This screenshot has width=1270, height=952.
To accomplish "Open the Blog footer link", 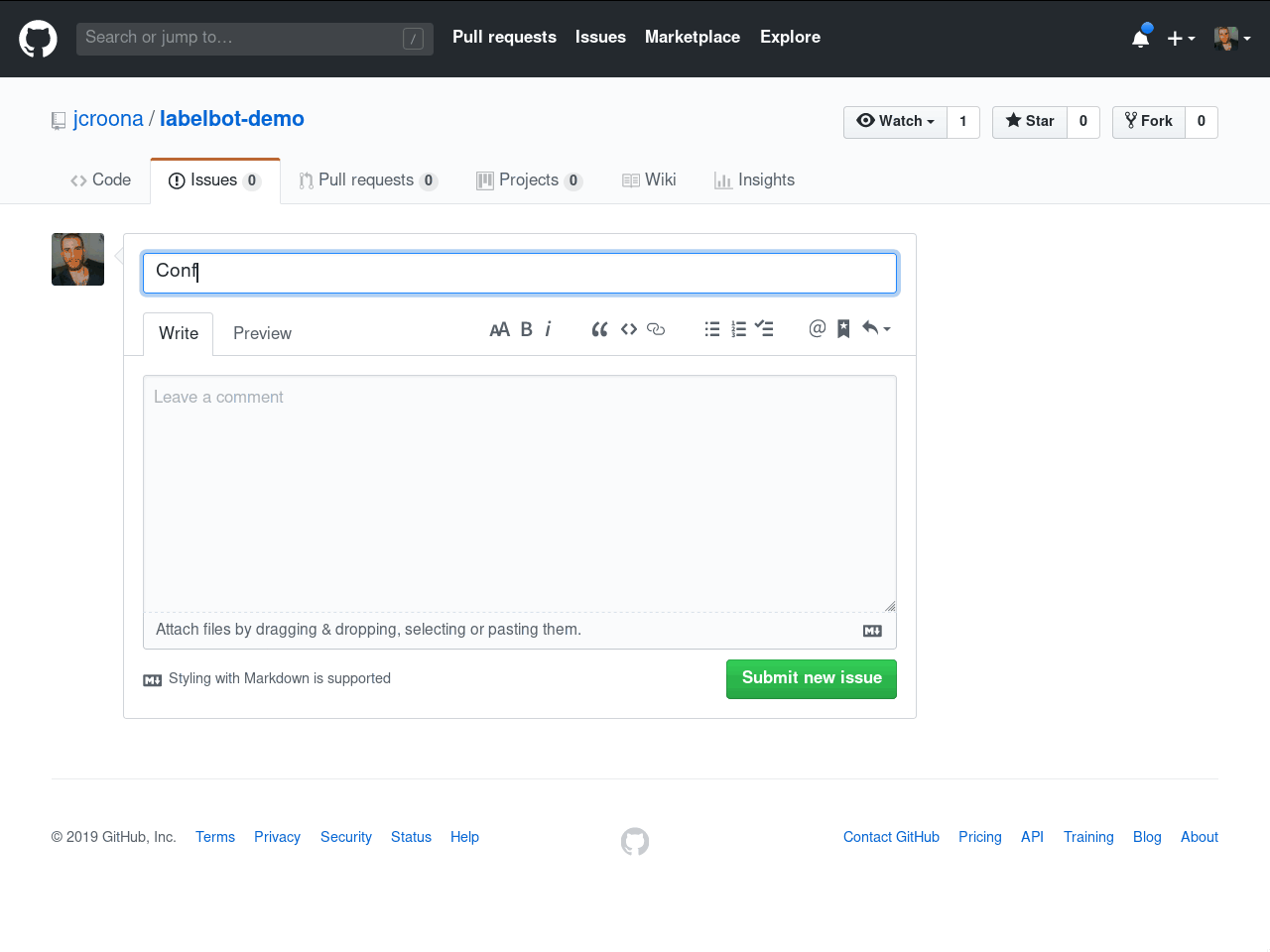I will point(1147,838).
